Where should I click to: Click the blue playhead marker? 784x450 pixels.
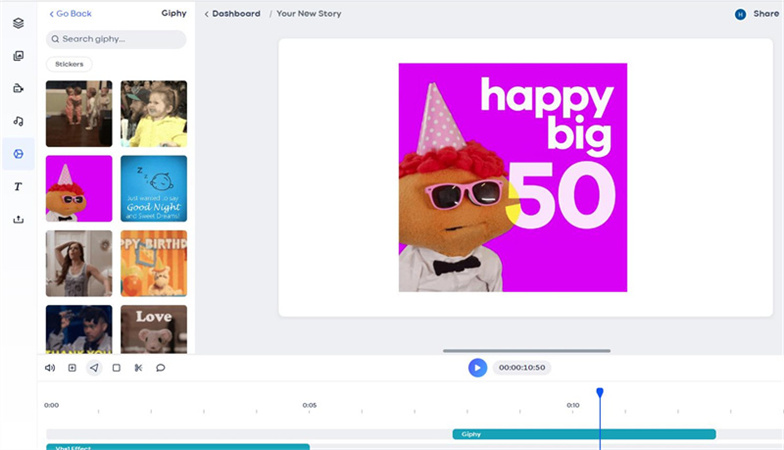600,392
